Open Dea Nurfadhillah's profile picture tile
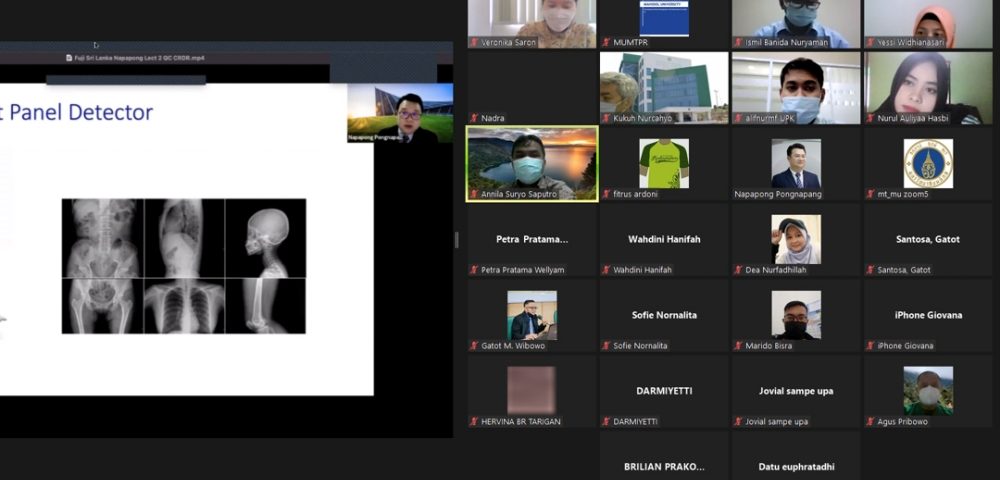Viewport: 1000px width, 480px height. tap(796, 238)
